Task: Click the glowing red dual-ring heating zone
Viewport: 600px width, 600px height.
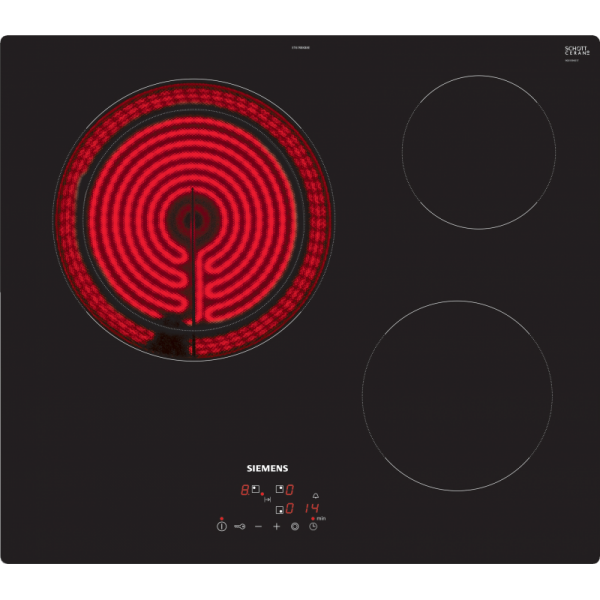Action: tap(194, 220)
